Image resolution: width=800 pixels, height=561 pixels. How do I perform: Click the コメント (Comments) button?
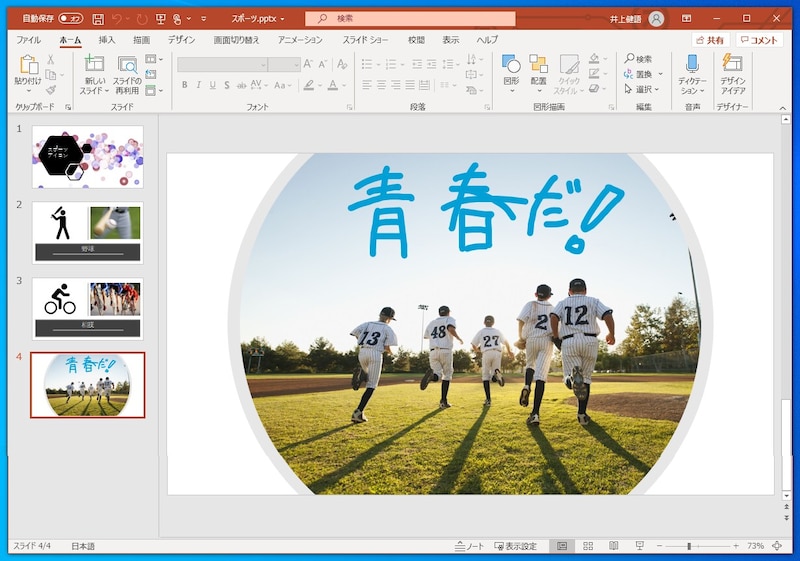tap(759, 40)
